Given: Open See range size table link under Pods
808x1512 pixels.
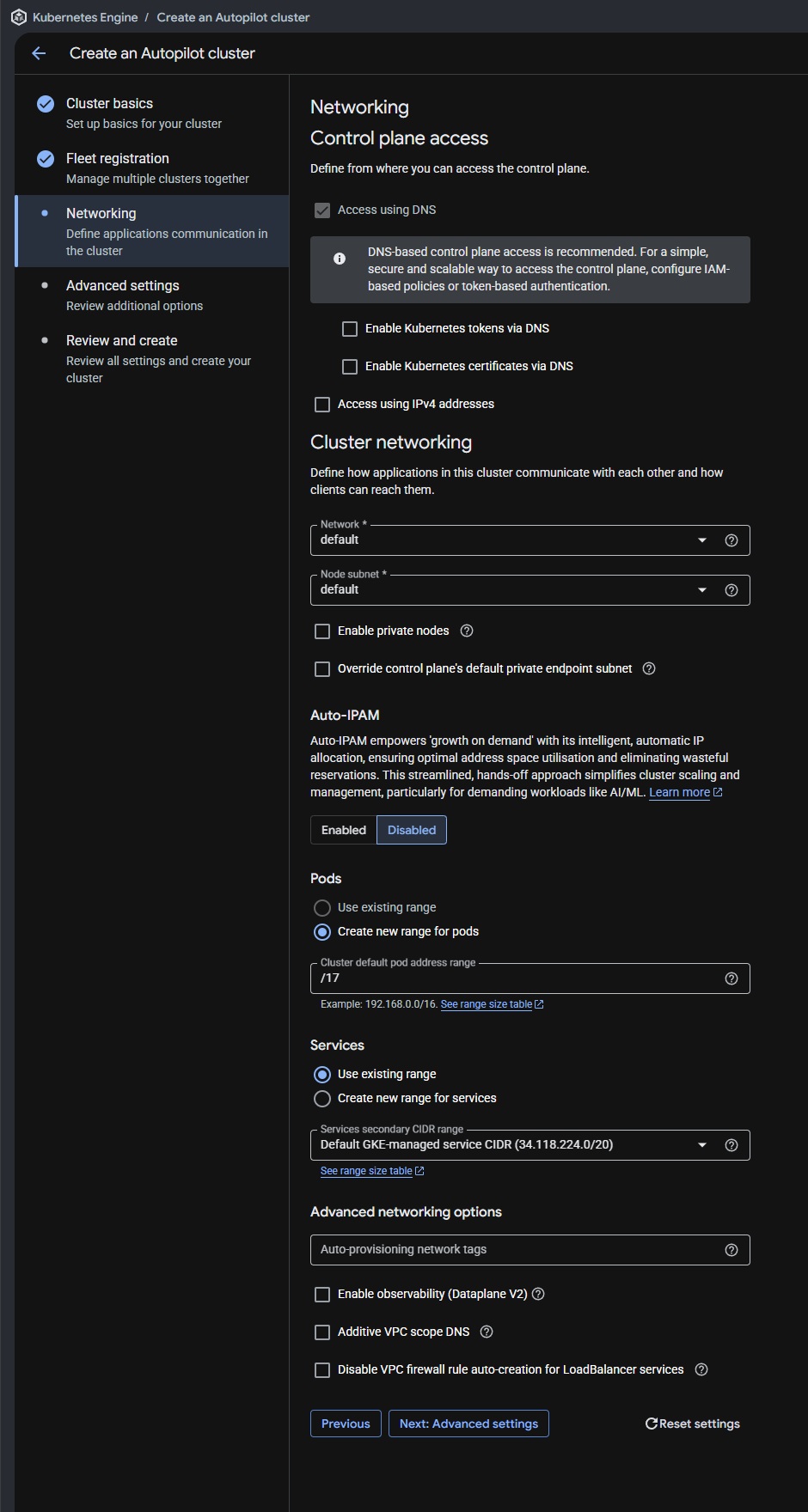Looking at the screenshot, I should tap(487, 1004).
